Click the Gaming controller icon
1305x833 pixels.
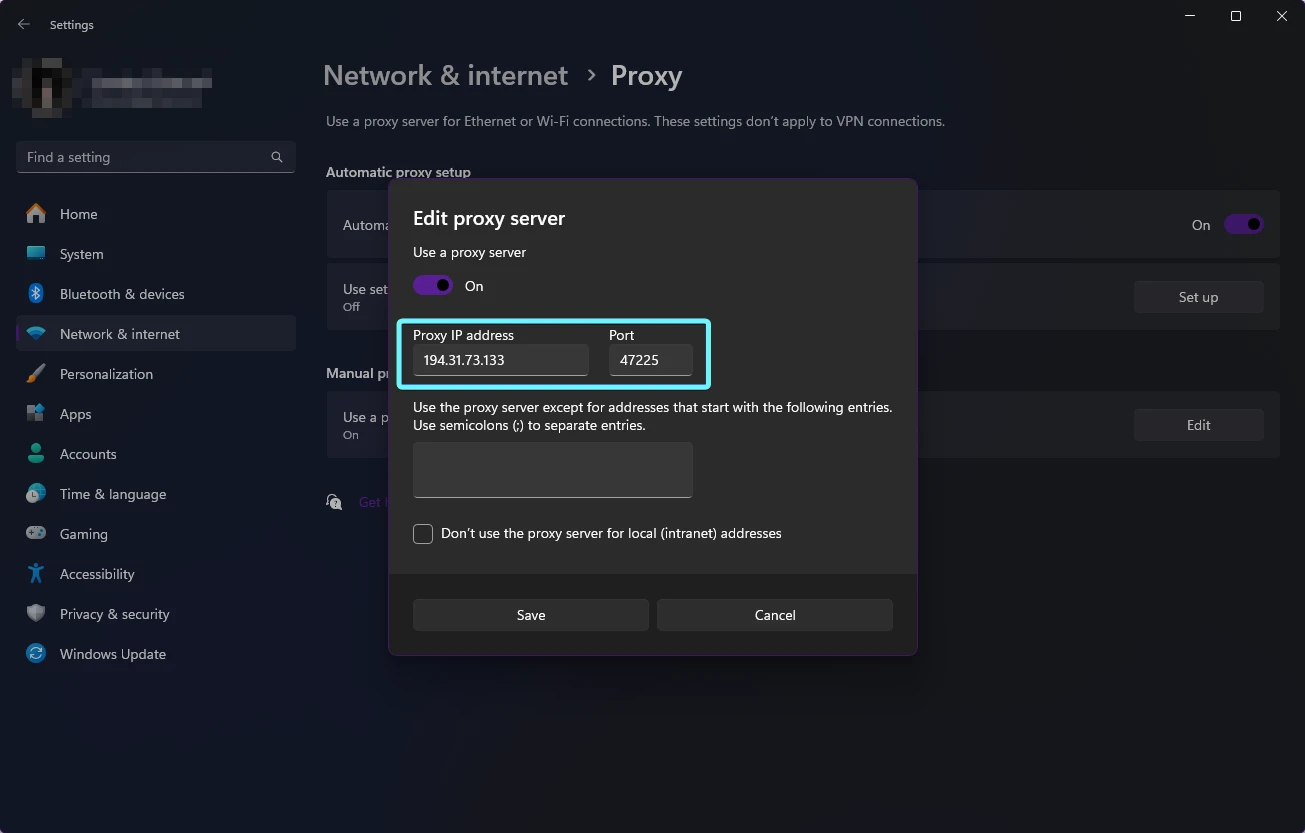tap(36, 534)
